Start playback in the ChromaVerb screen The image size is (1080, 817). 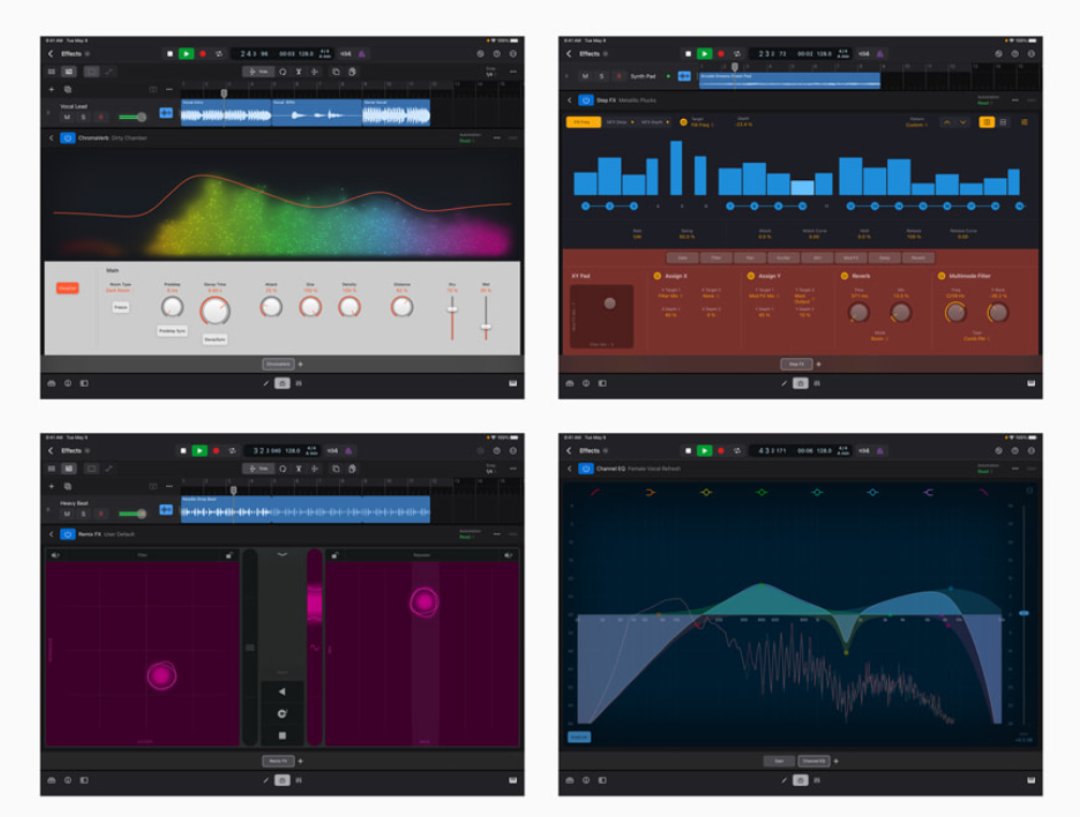pos(186,54)
